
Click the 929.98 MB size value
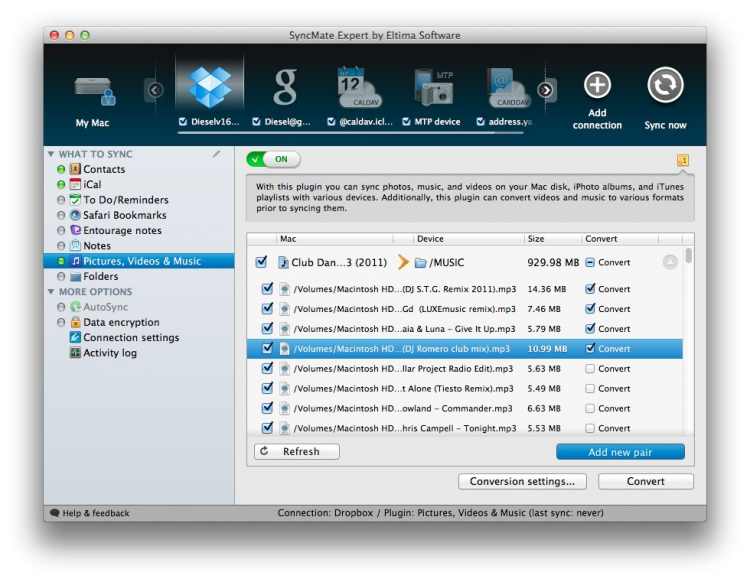(553, 263)
